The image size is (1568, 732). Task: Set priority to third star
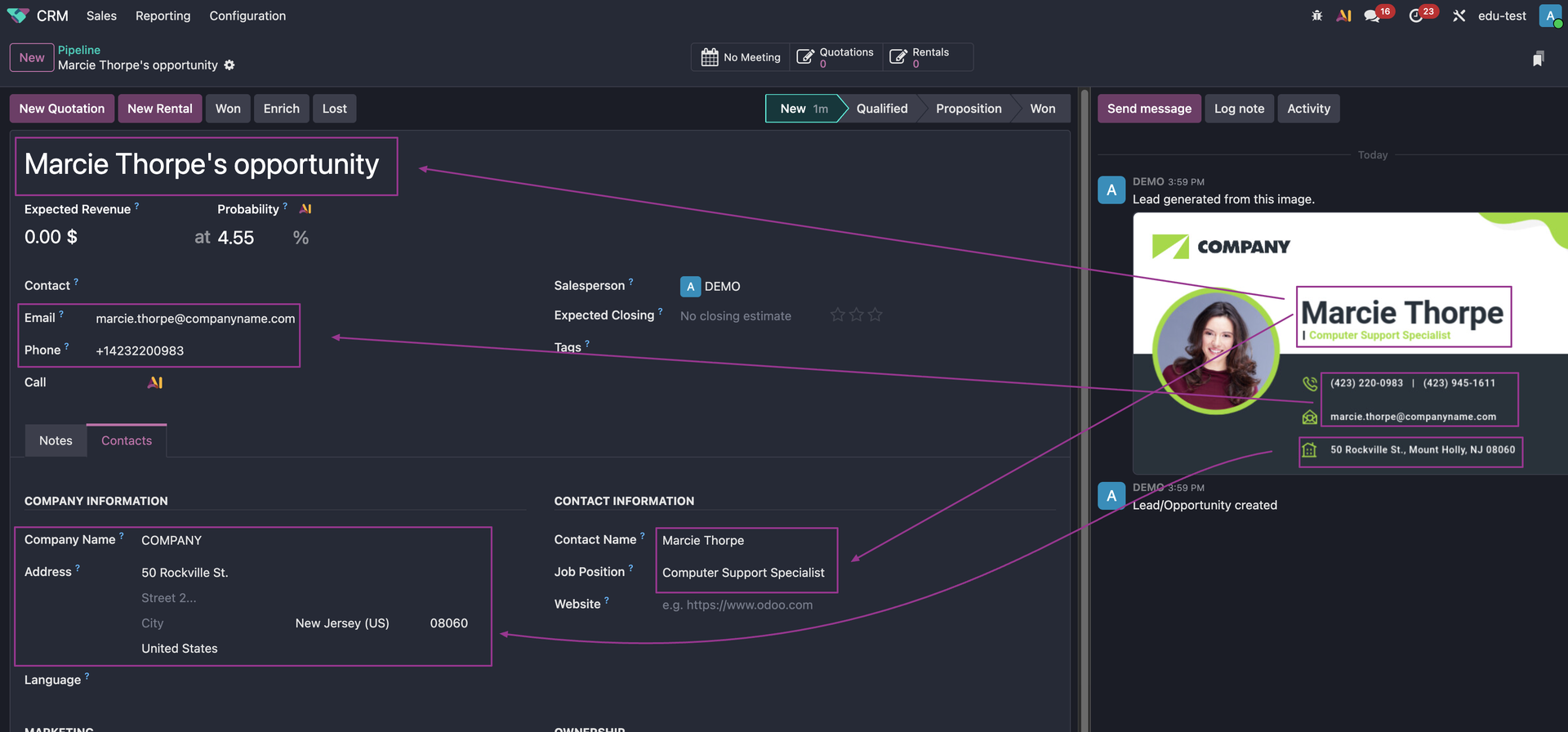875,315
